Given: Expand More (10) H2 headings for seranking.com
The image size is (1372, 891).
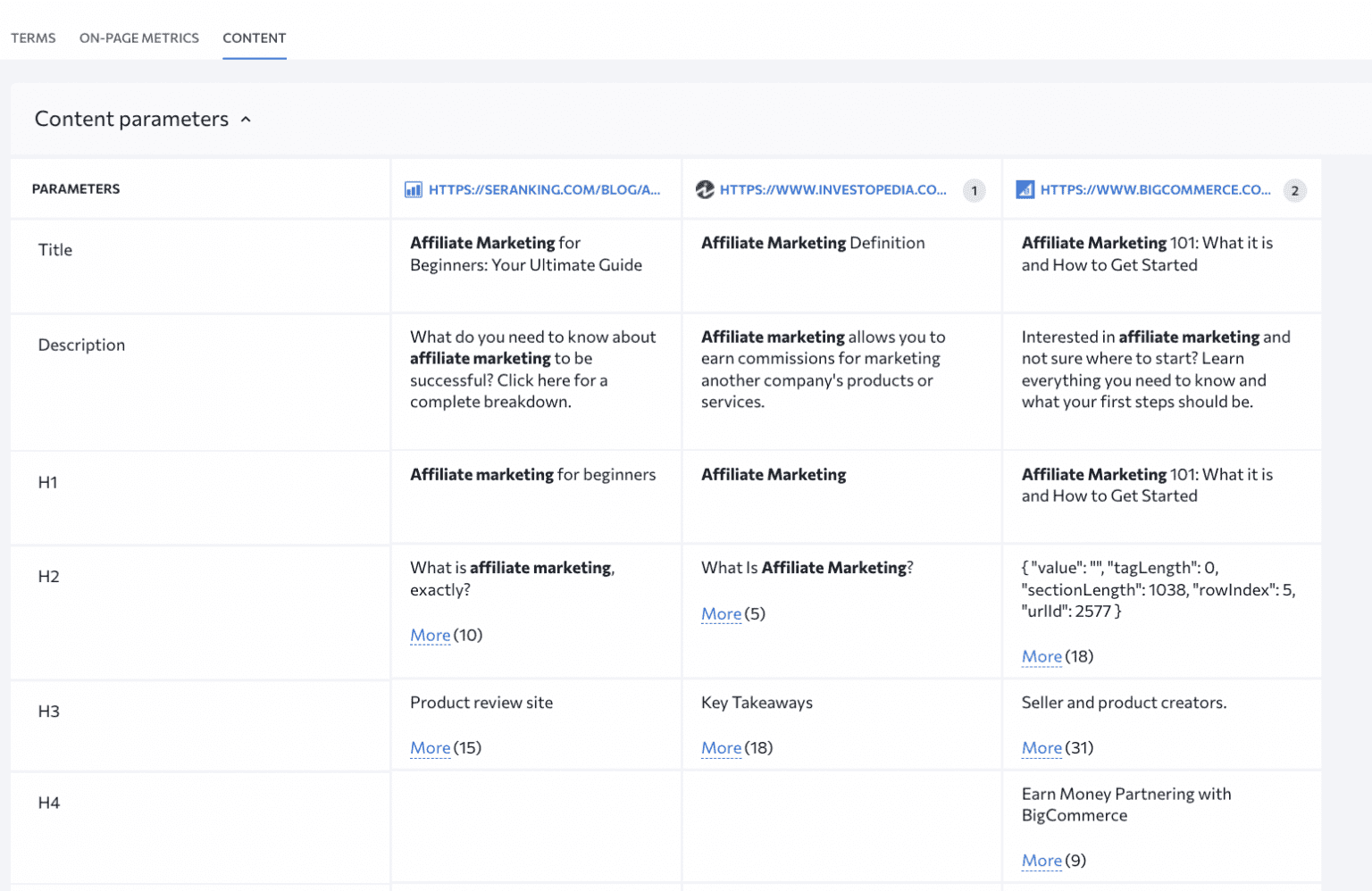Looking at the screenshot, I should pos(430,635).
